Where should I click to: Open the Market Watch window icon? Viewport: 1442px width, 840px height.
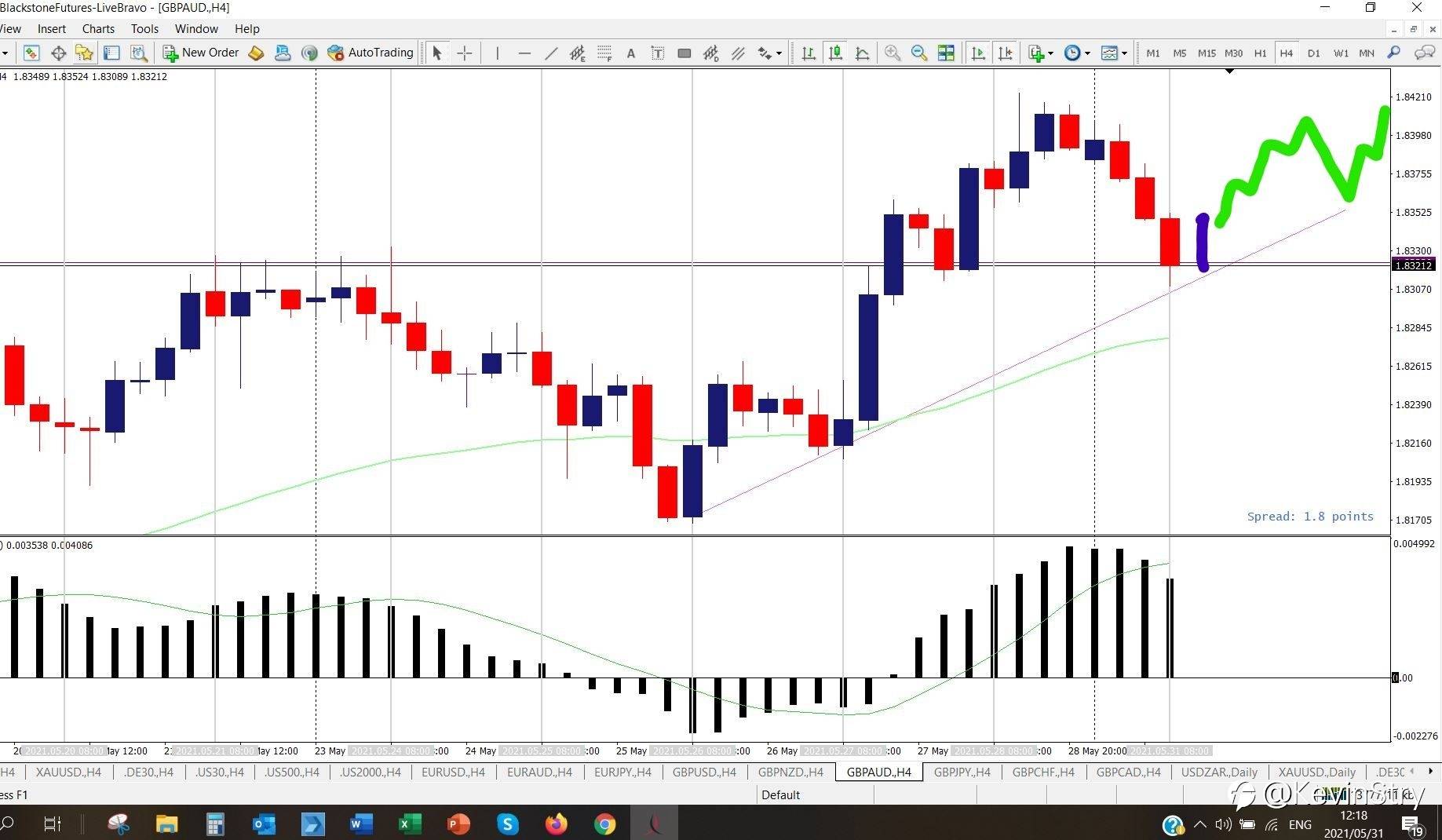coord(31,53)
